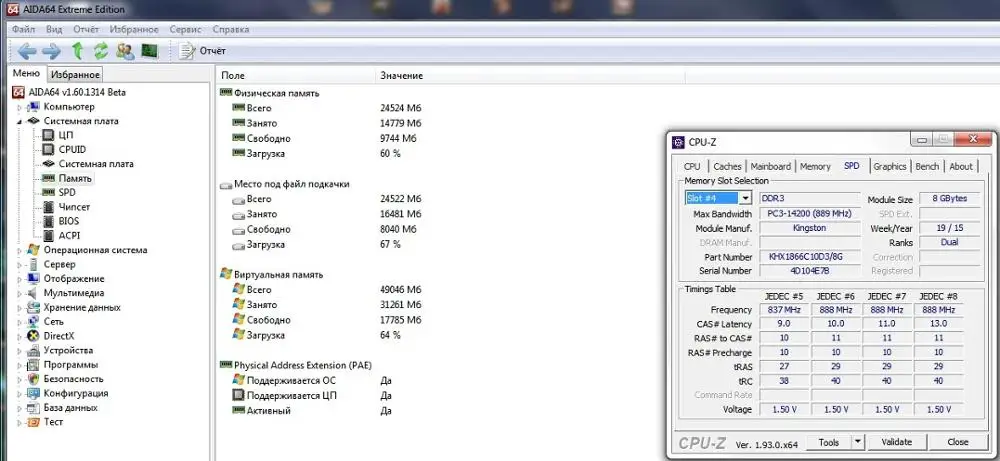Switch to the Bench tab in CPU-Z
This screenshot has width=1000, height=461.
tap(927, 166)
